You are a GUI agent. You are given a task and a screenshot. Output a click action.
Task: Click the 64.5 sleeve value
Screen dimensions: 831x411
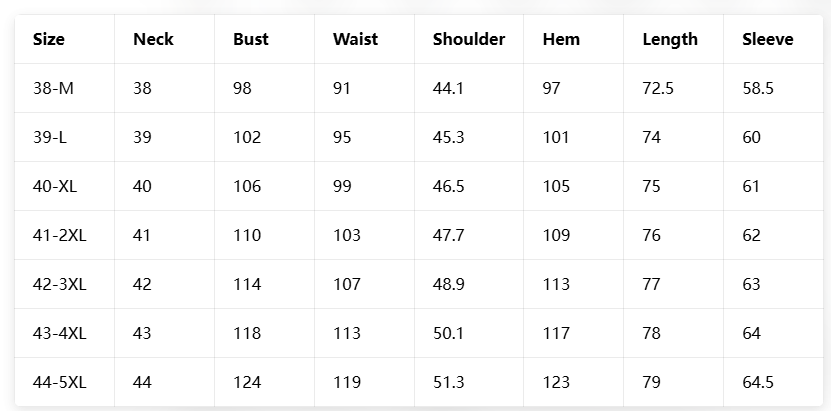tap(758, 382)
